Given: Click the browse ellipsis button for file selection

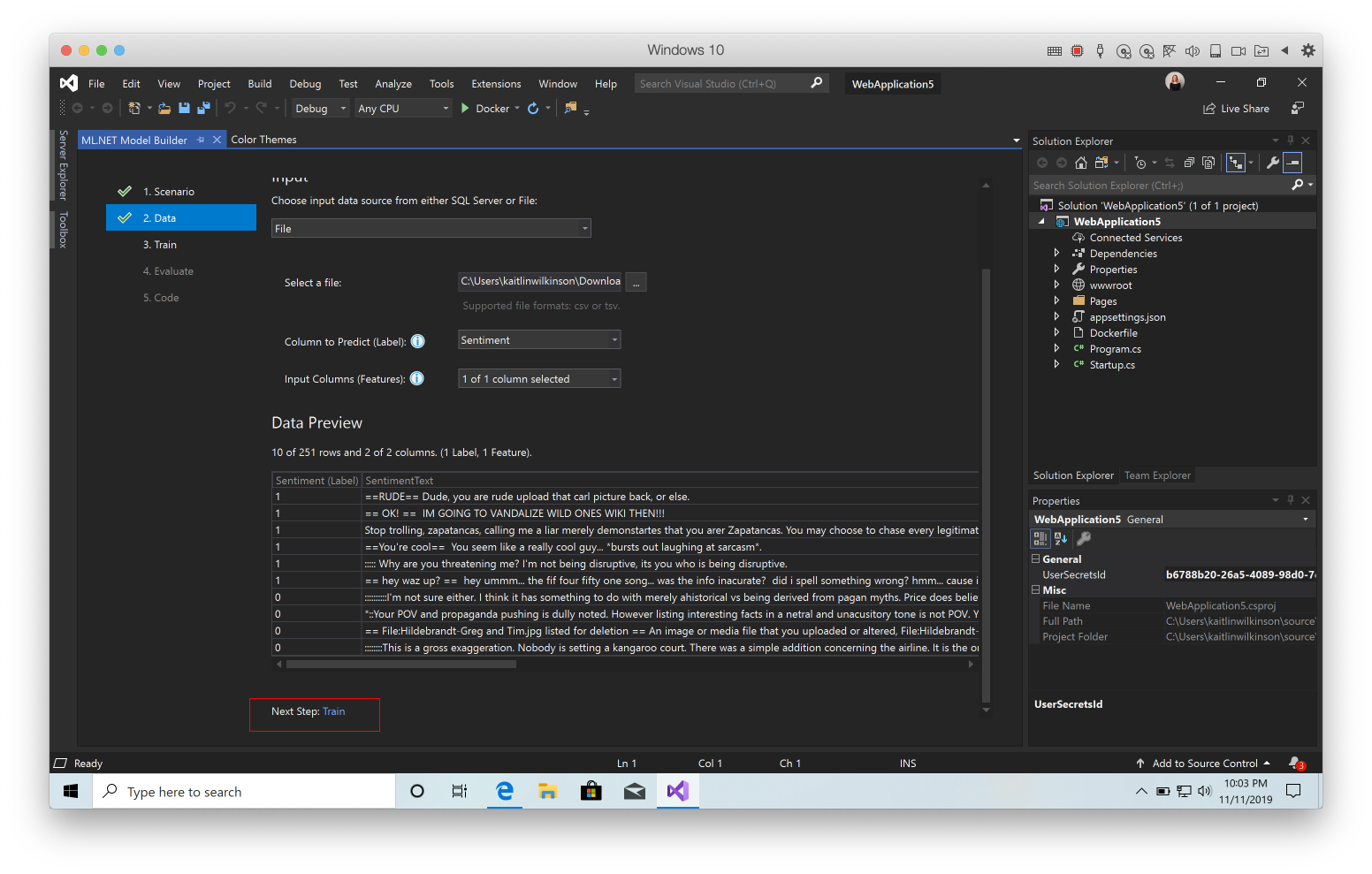Looking at the screenshot, I should [636, 283].
